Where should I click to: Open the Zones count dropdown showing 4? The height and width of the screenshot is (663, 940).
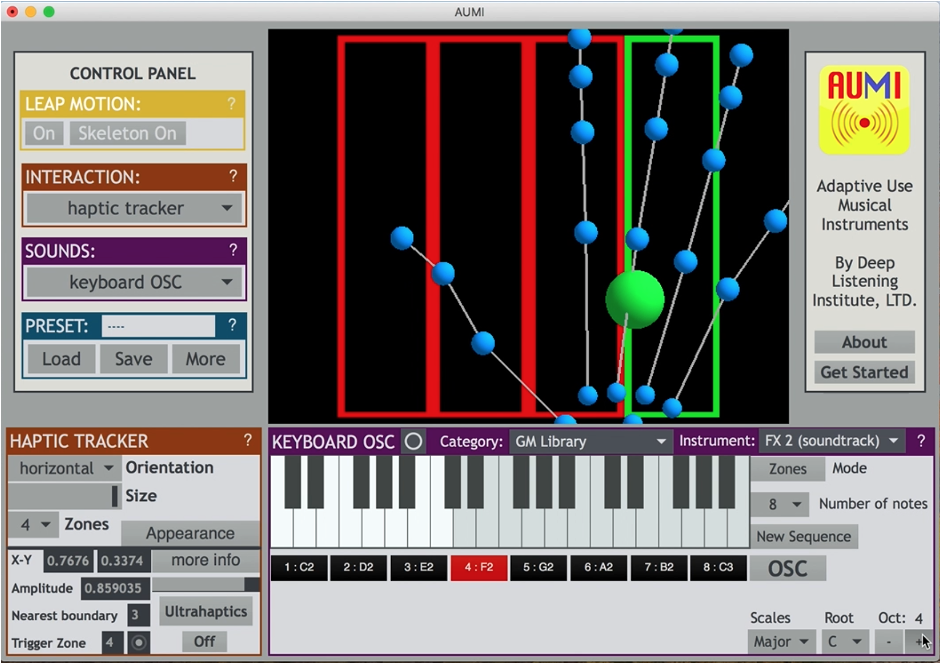click(x=34, y=525)
